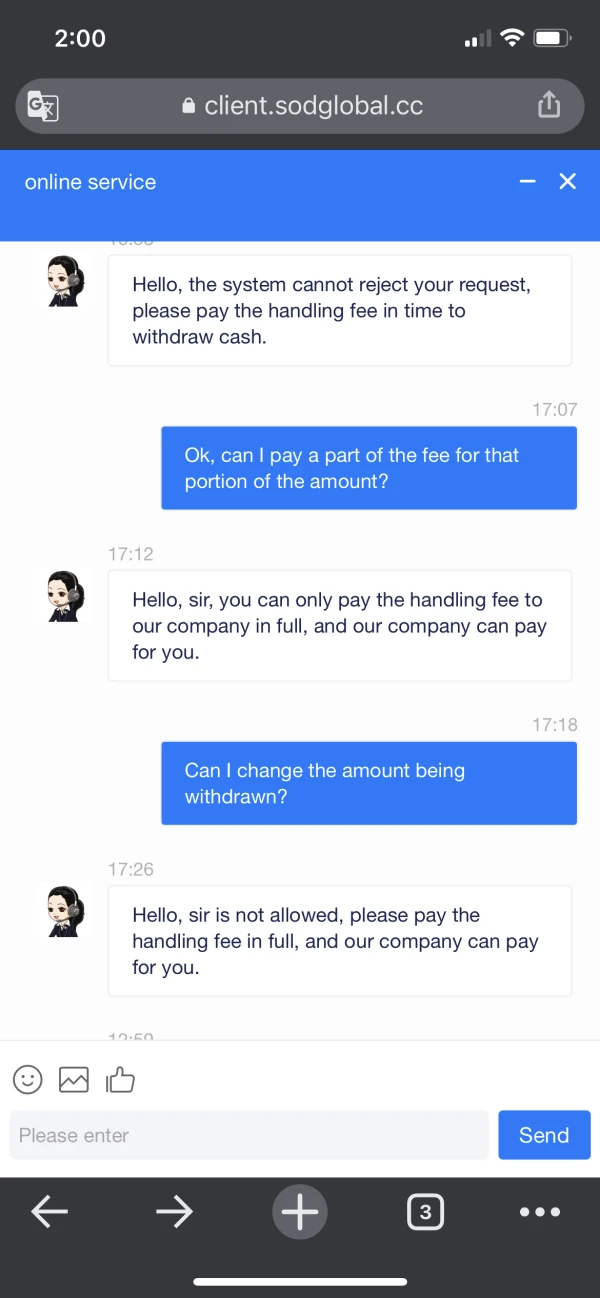
Task: Close the online service chat panel
Action: [567, 181]
